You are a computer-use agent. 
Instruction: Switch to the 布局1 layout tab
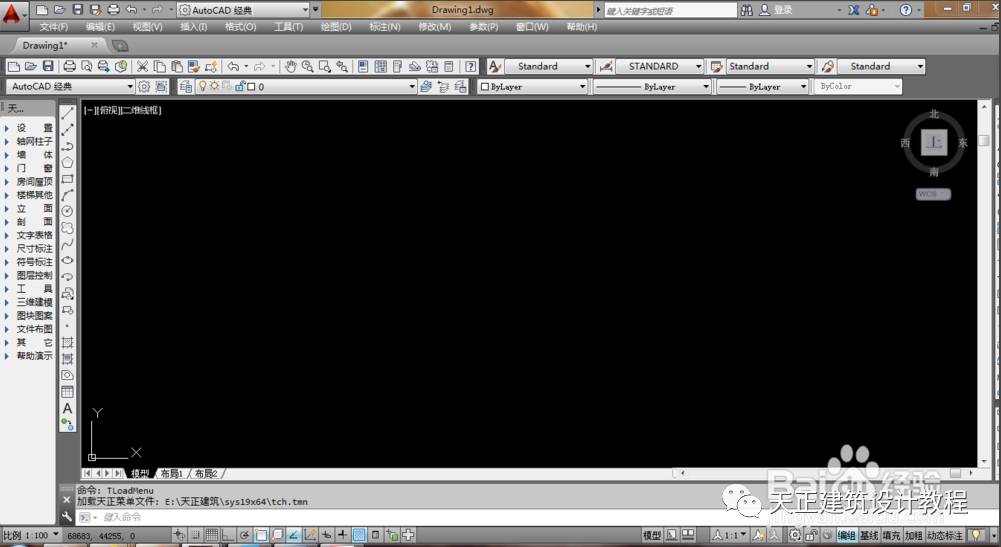[x=172, y=474]
